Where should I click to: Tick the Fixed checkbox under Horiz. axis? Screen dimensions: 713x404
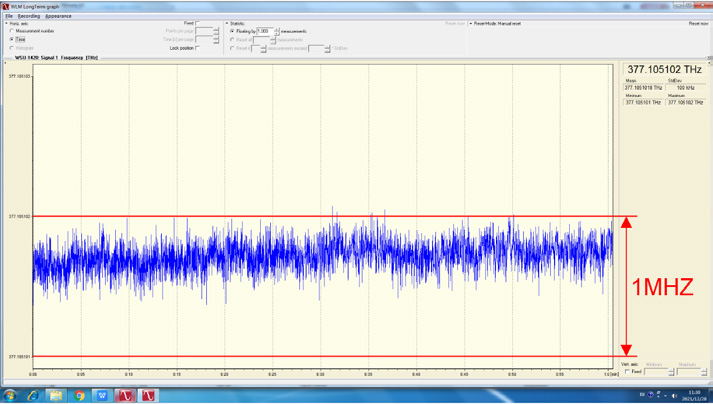(198, 23)
